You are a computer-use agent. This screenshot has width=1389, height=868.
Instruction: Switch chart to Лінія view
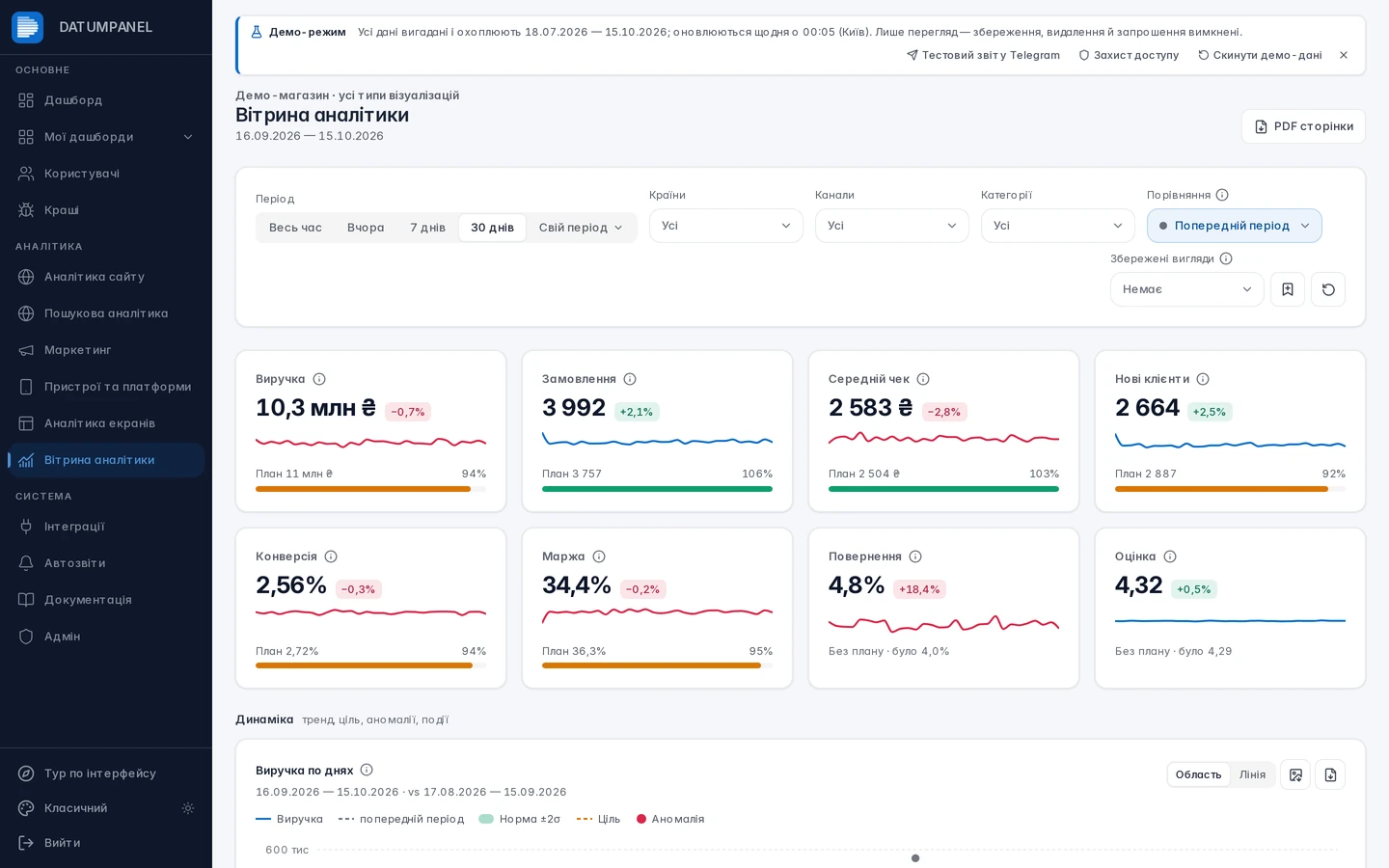[x=1252, y=774]
